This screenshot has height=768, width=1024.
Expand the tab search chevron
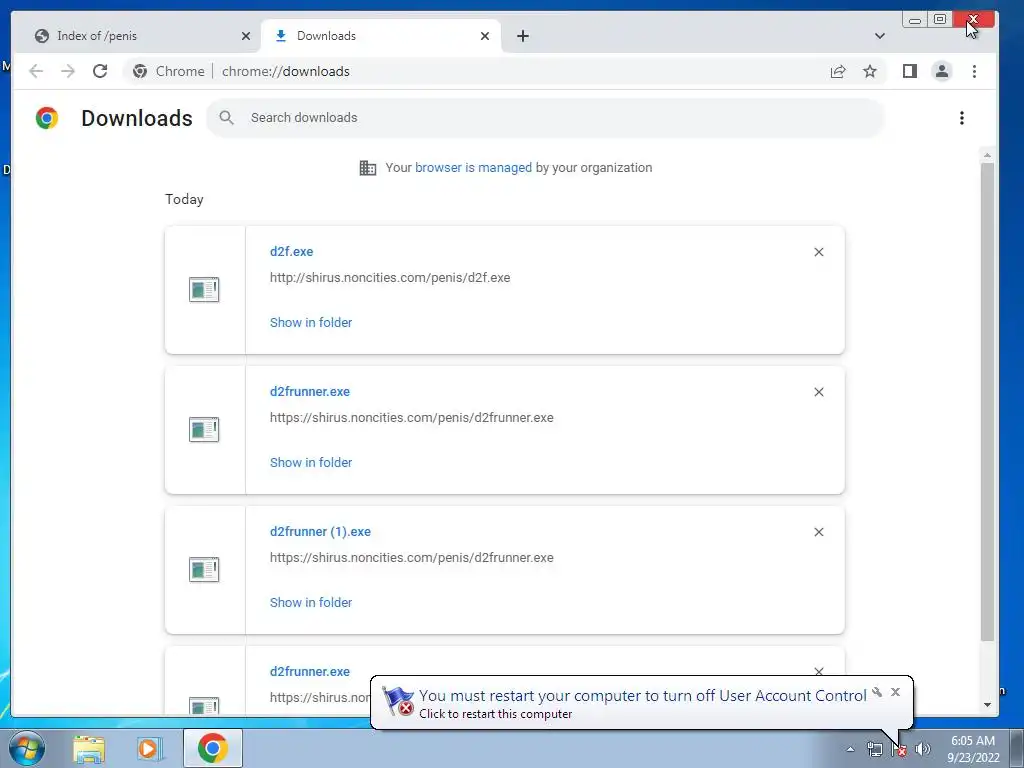tap(880, 36)
